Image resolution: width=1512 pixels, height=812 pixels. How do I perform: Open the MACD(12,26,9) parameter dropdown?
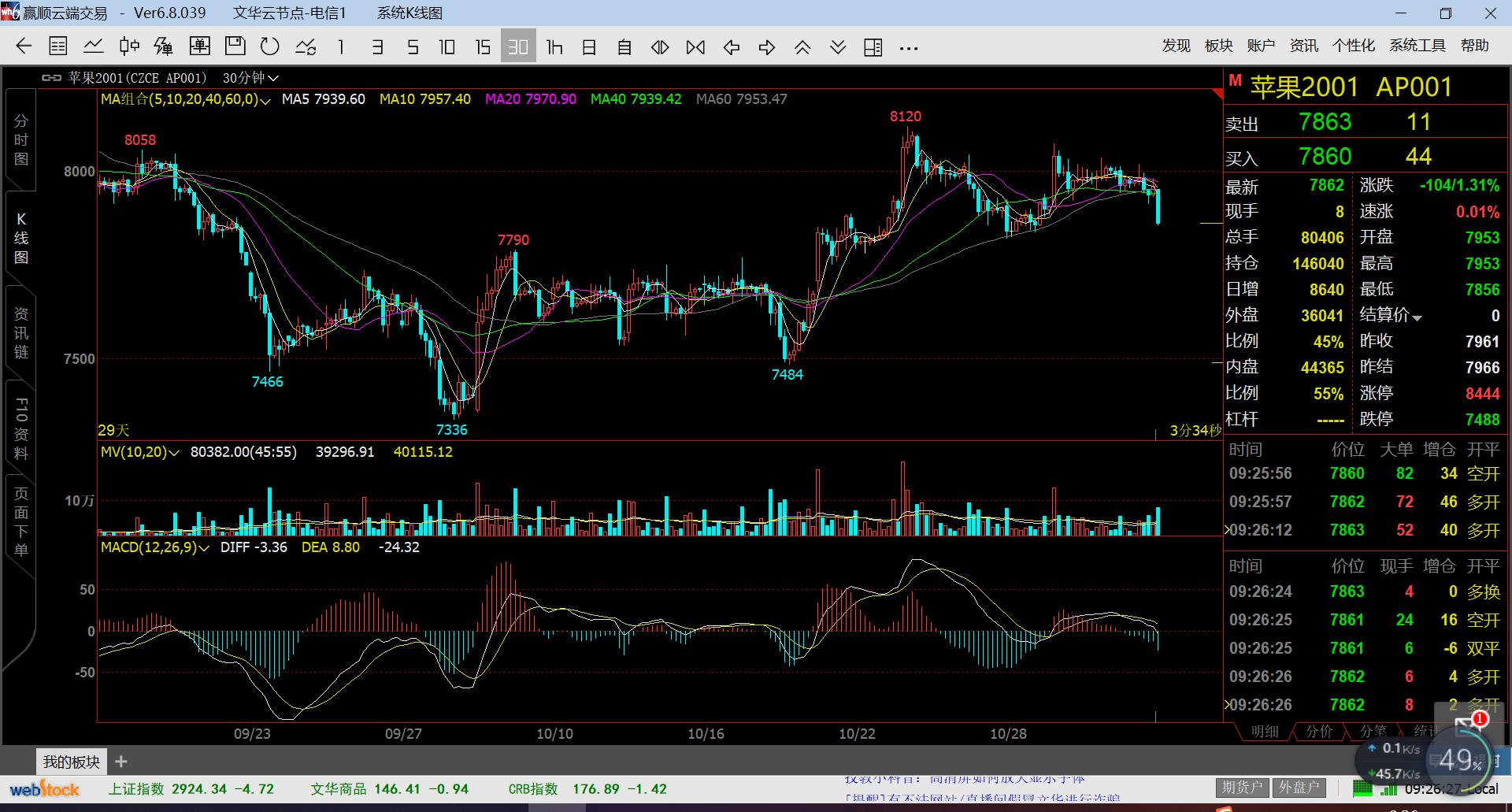click(204, 548)
